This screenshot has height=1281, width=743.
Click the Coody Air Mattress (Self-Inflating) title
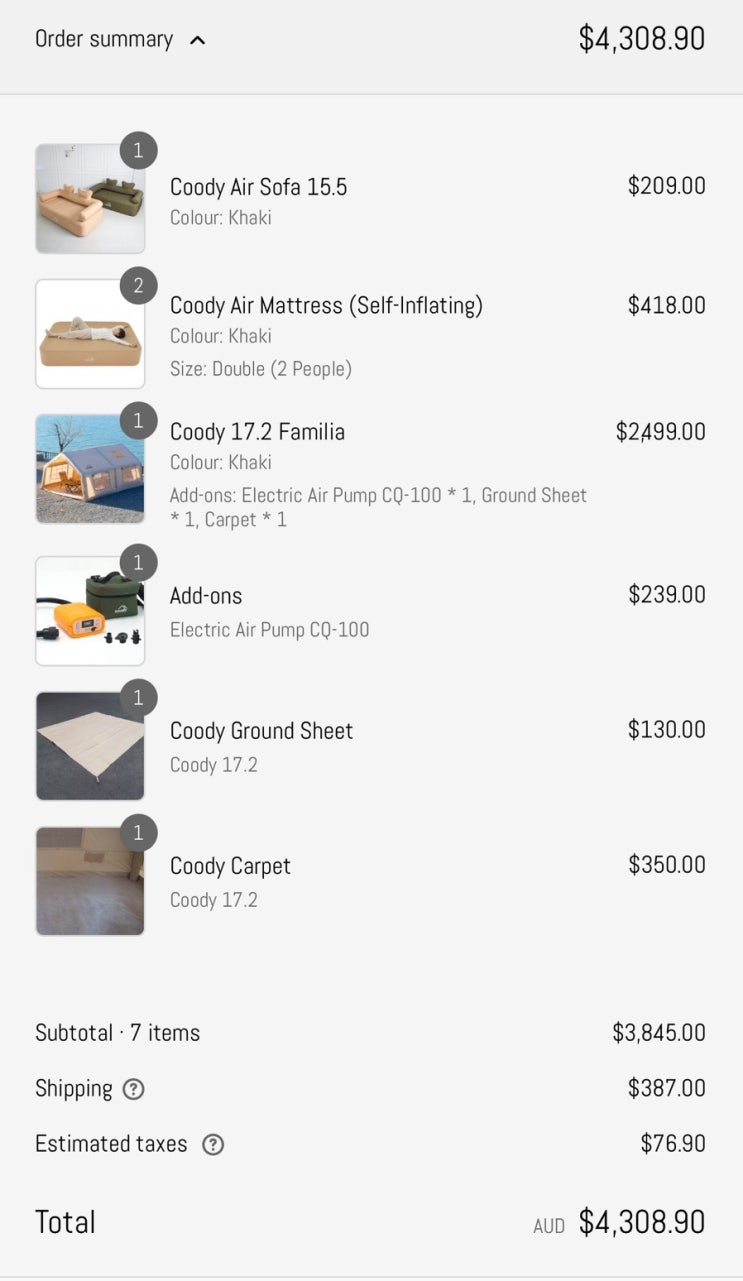click(326, 305)
